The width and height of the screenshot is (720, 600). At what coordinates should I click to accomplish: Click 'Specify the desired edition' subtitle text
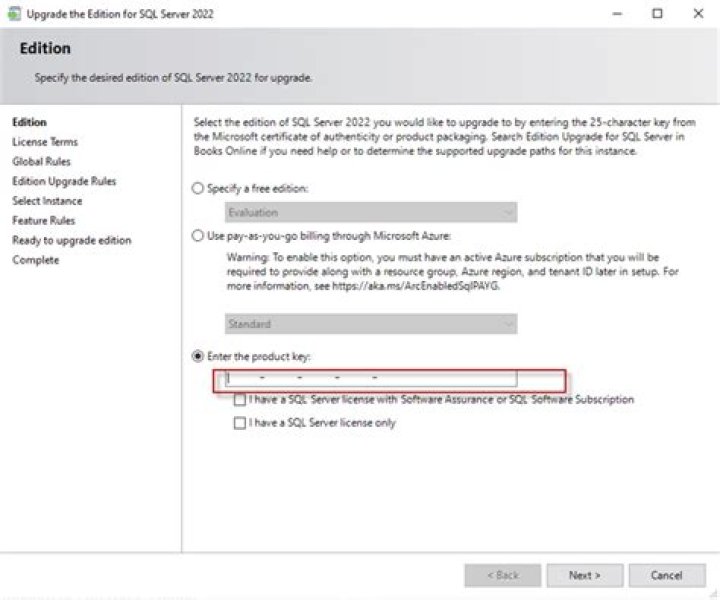click(x=173, y=78)
